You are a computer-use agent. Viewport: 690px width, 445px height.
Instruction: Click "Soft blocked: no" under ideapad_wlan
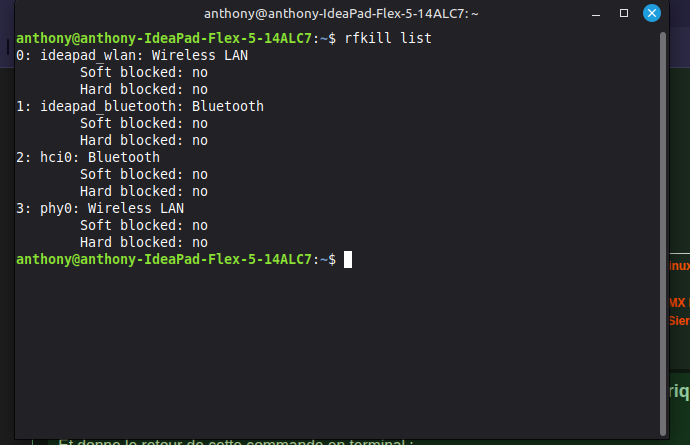[x=144, y=72]
